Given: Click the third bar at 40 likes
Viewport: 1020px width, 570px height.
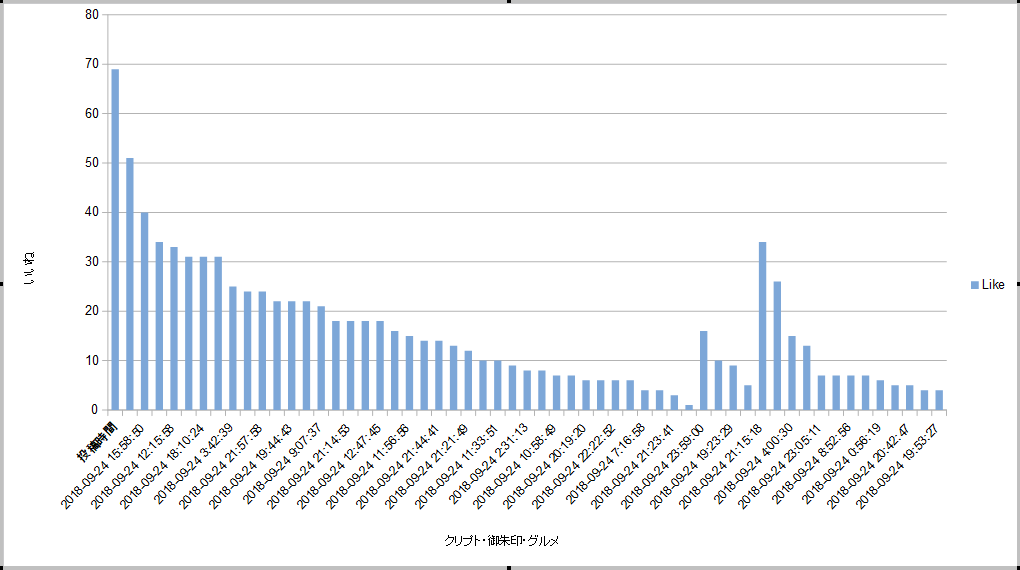Looking at the screenshot, I should (144, 310).
